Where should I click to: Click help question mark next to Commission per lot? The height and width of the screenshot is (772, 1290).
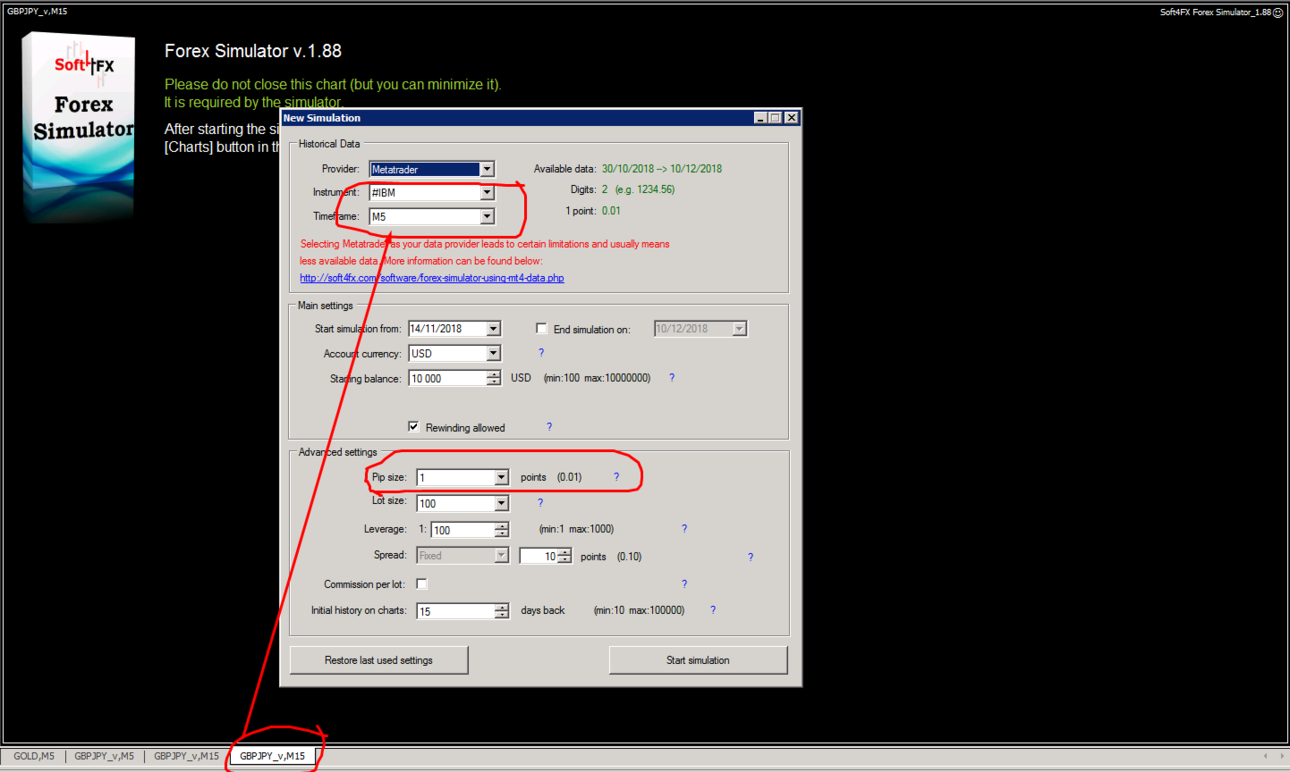(684, 583)
